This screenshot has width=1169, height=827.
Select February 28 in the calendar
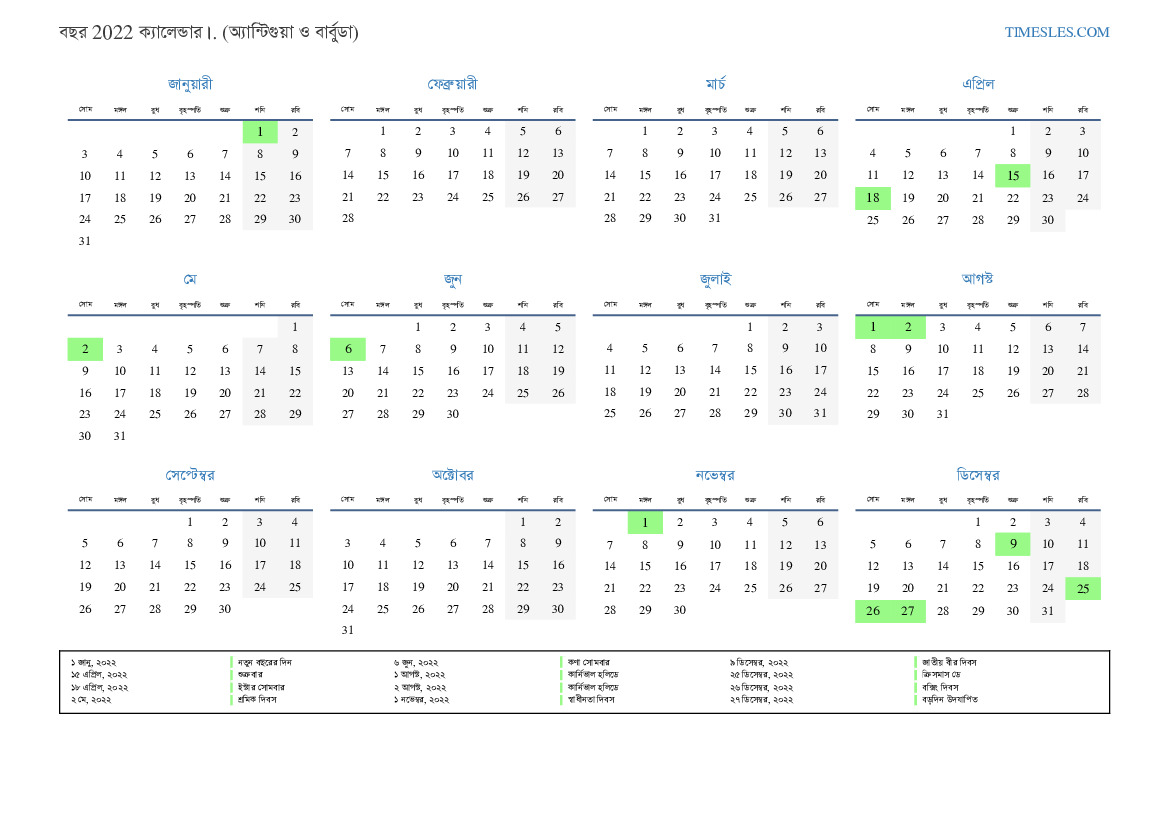pyautogui.click(x=348, y=219)
